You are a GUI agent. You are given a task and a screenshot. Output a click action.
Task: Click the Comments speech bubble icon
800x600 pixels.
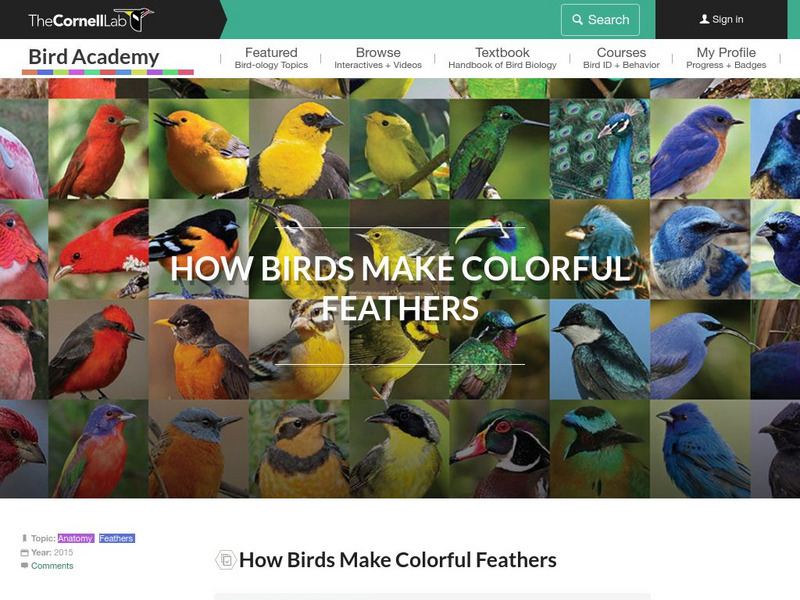click(x=24, y=565)
